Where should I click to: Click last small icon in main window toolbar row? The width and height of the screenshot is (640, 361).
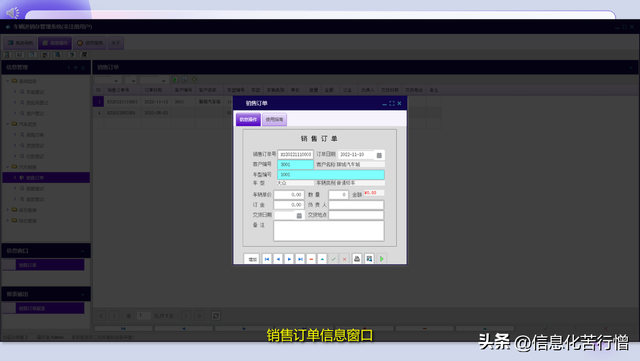coord(84,55)
